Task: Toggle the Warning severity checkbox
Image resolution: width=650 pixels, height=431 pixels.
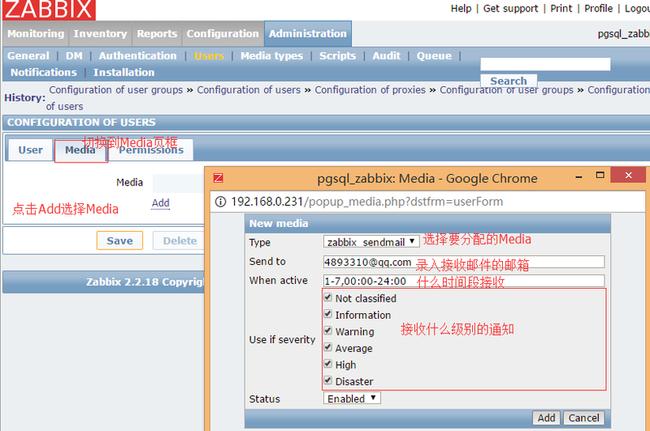Action: (x=329, y=331)
